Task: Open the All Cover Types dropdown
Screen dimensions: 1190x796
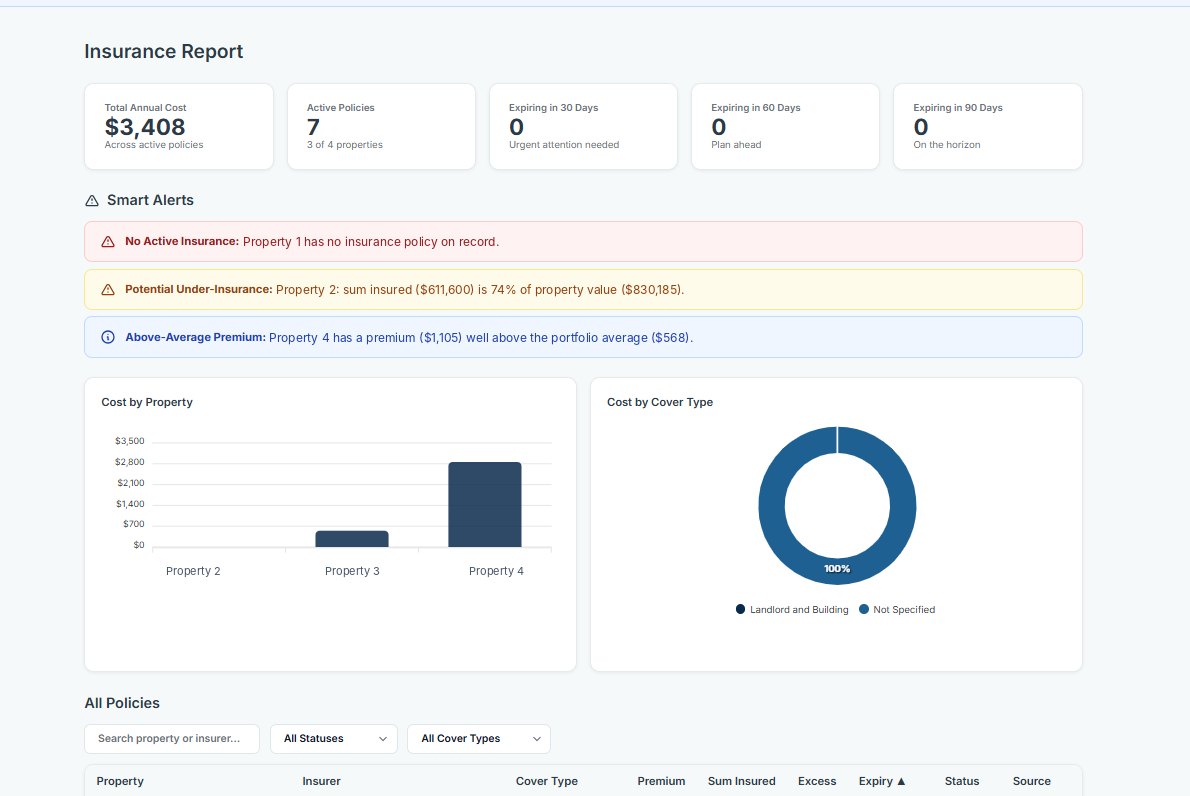Action: (479, 738)
